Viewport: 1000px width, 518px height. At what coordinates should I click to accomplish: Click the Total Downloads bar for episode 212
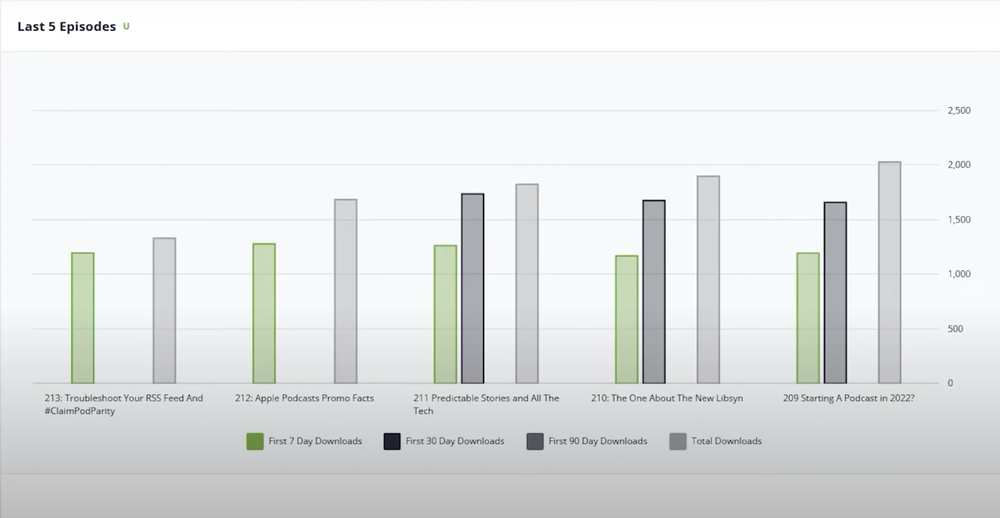coord(345,291)
